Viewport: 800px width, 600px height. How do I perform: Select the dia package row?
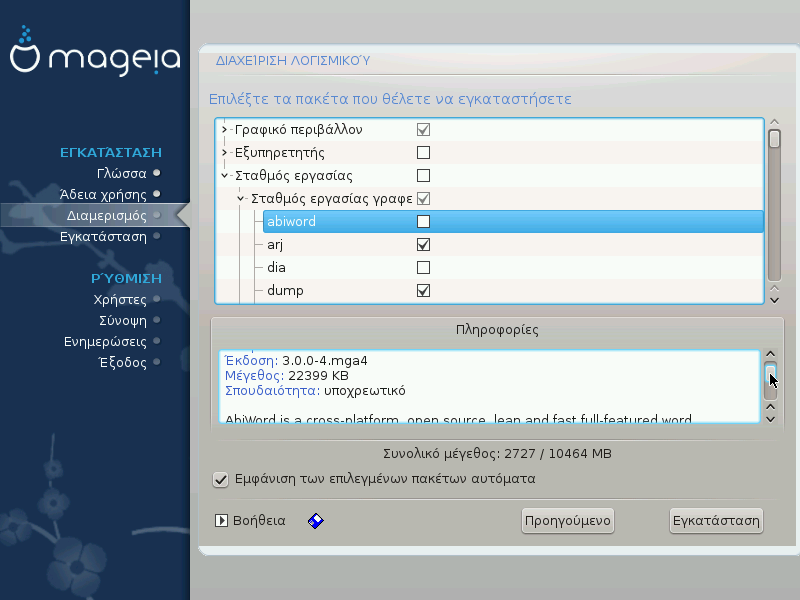513,267
